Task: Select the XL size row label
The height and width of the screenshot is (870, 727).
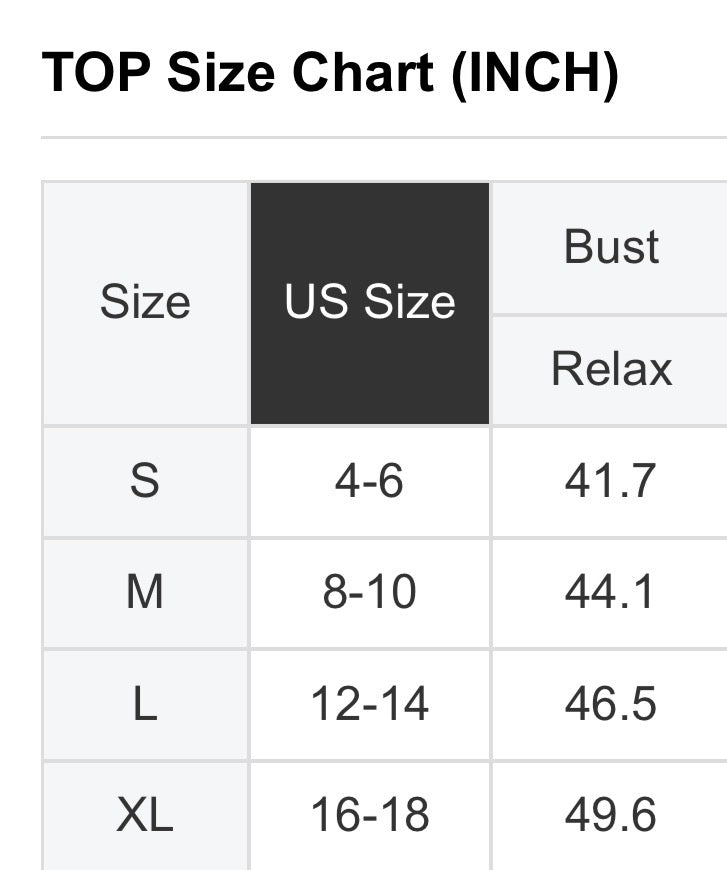Action: [145, 815]
